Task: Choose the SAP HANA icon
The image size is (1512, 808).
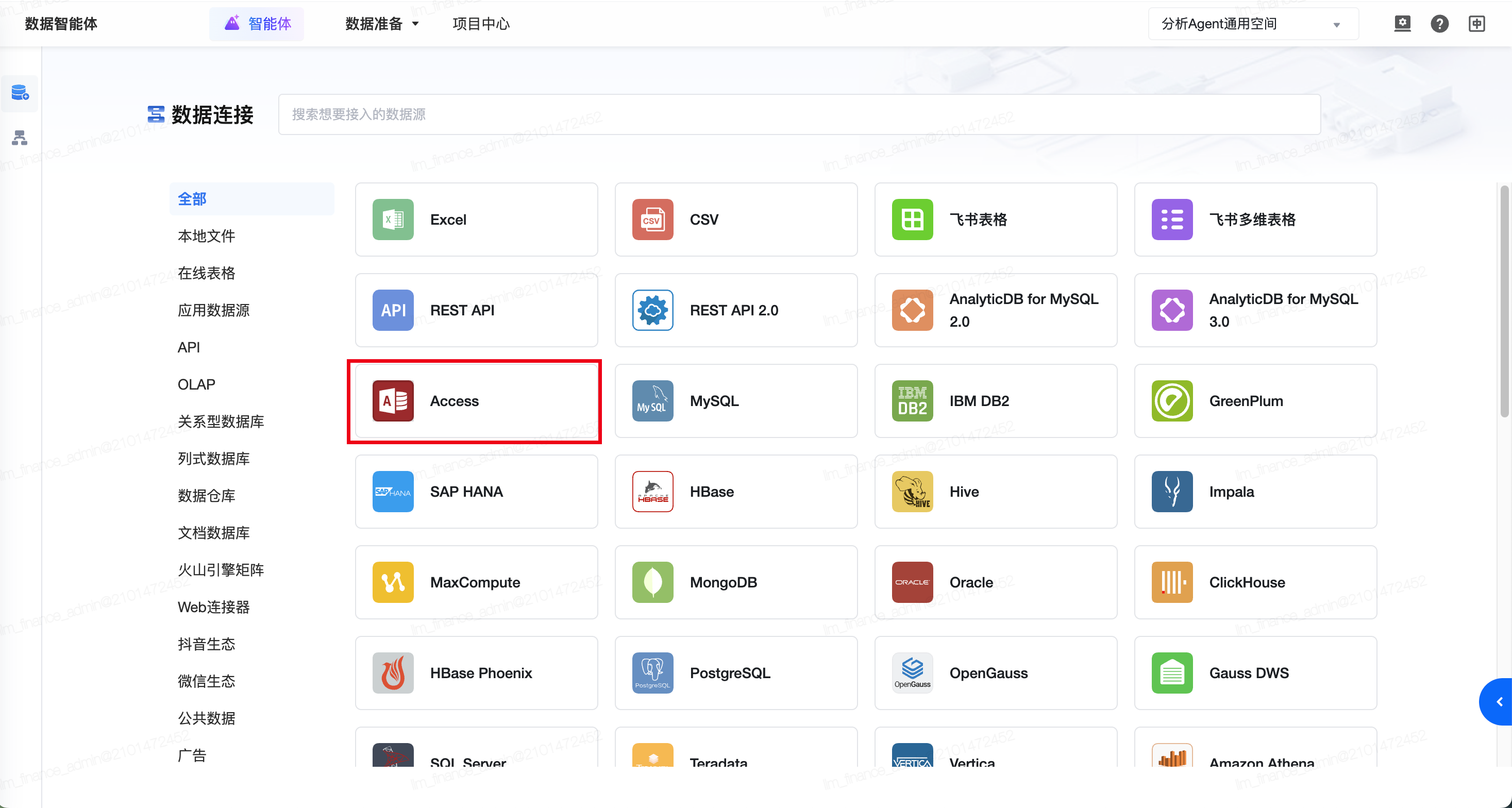Action: tap(393, 492)
